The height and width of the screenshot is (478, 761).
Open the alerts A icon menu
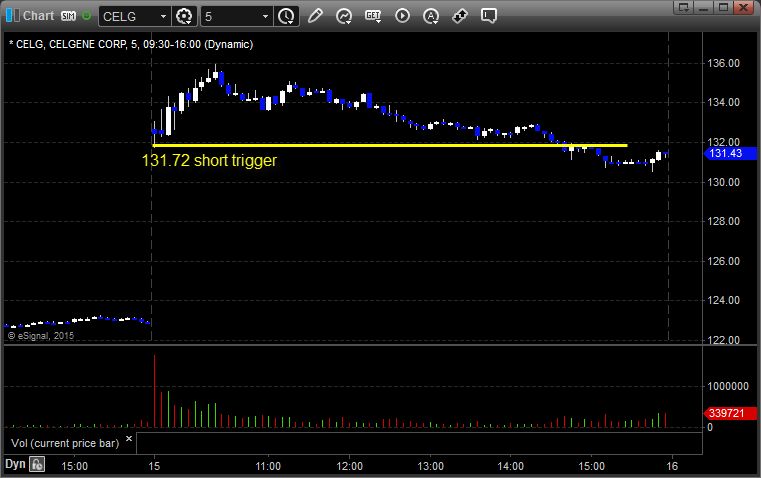click(431, 16)
